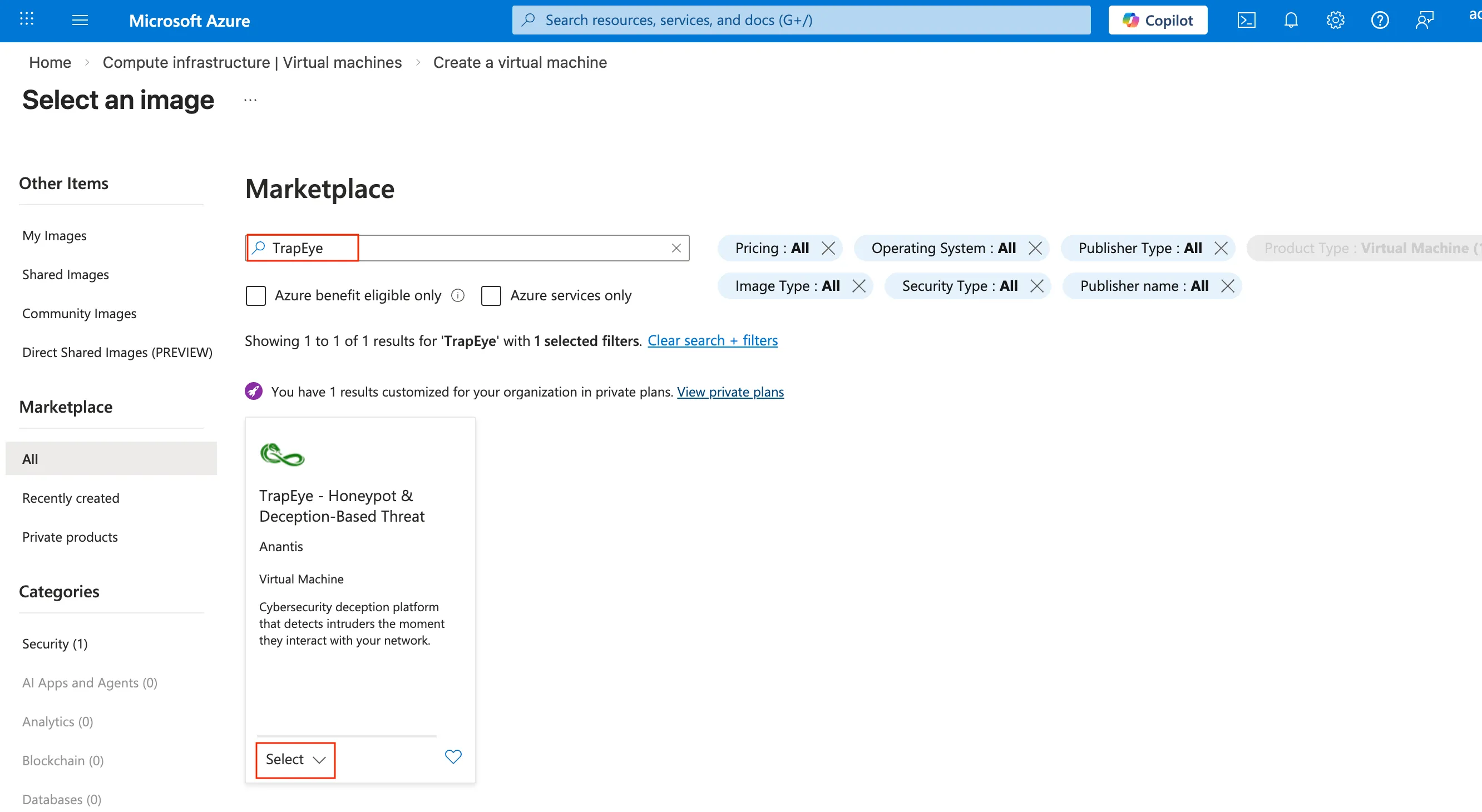The image size is (1482, 812).
Task: Open the Operating System filter dropdown
Action: [x=943, y=248]
